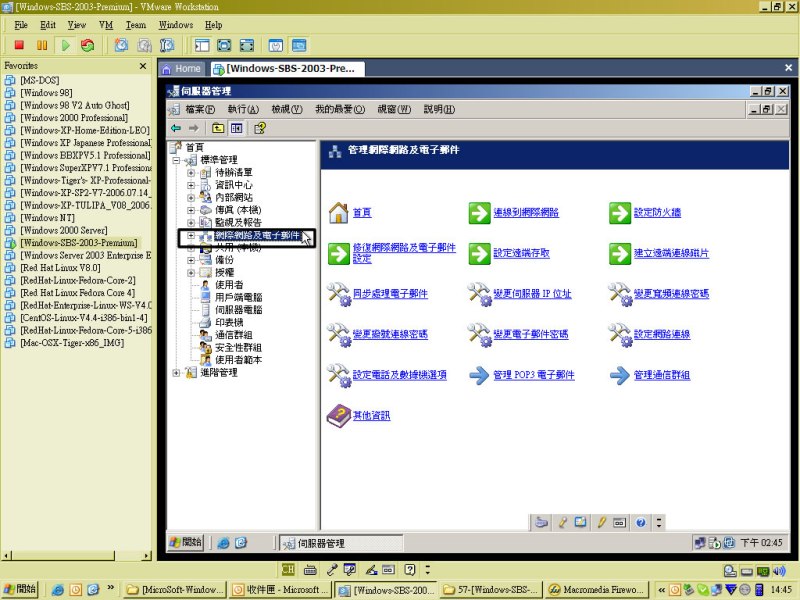800x600 pixels.
Task: Click the host volume speaker tray icon
Action: [x=779, y=570]
